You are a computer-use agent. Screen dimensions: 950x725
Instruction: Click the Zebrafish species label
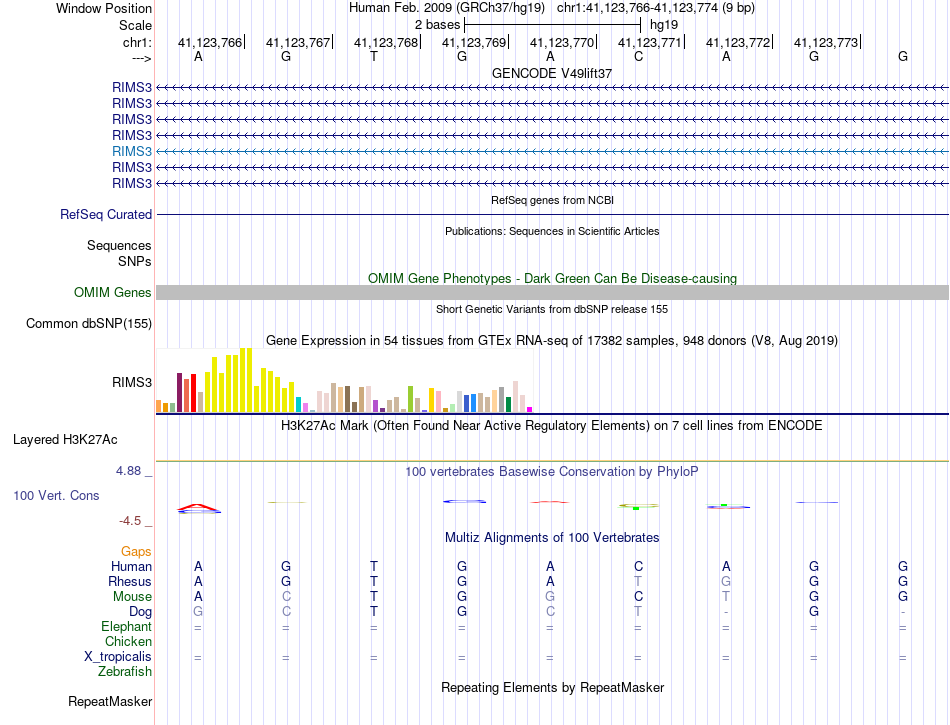coord(126,672)
